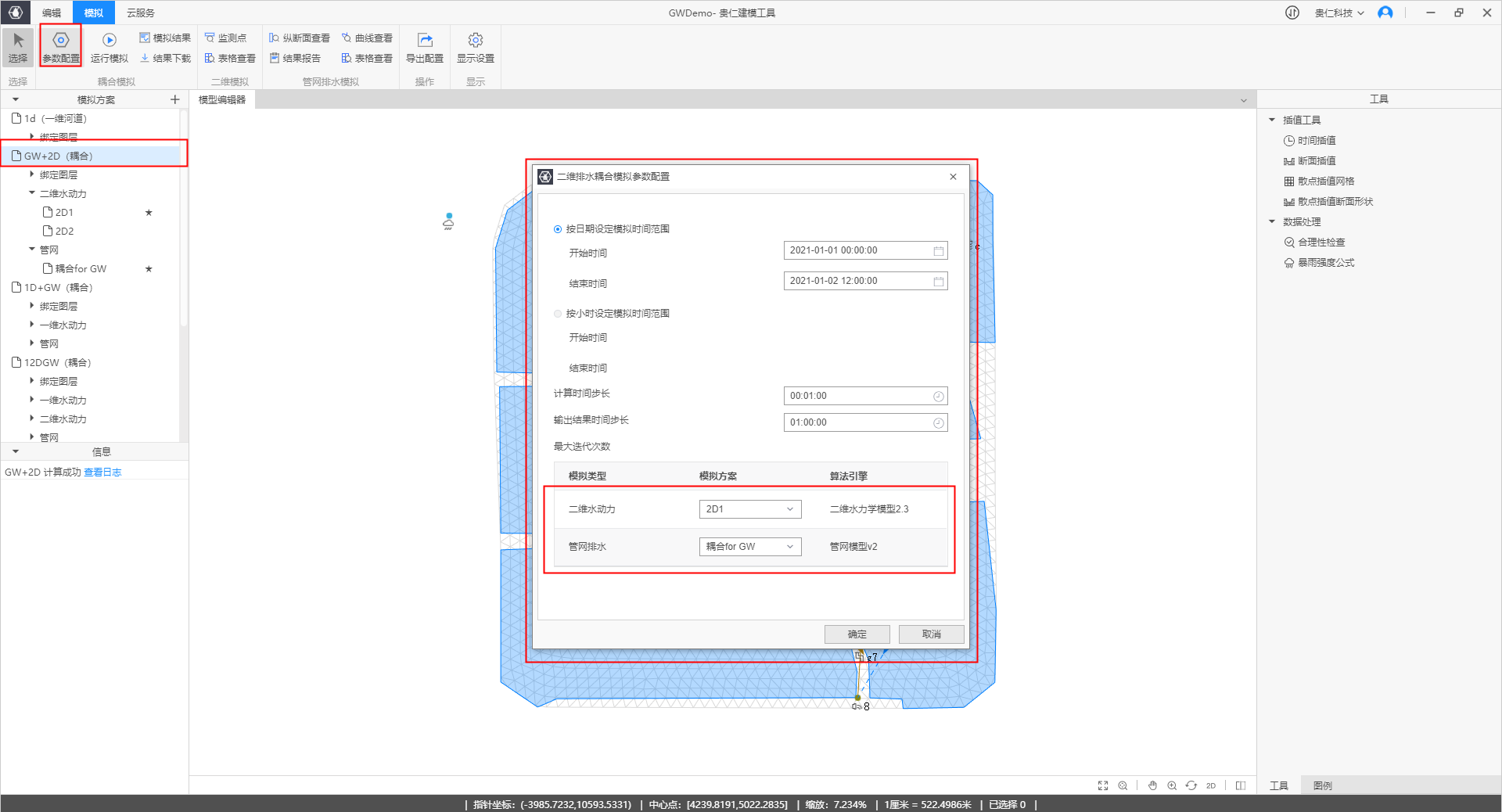This screenshot has width=1502, height=812.
Task: Open 参数配置 parameter configuration tool
Action: 61,41
